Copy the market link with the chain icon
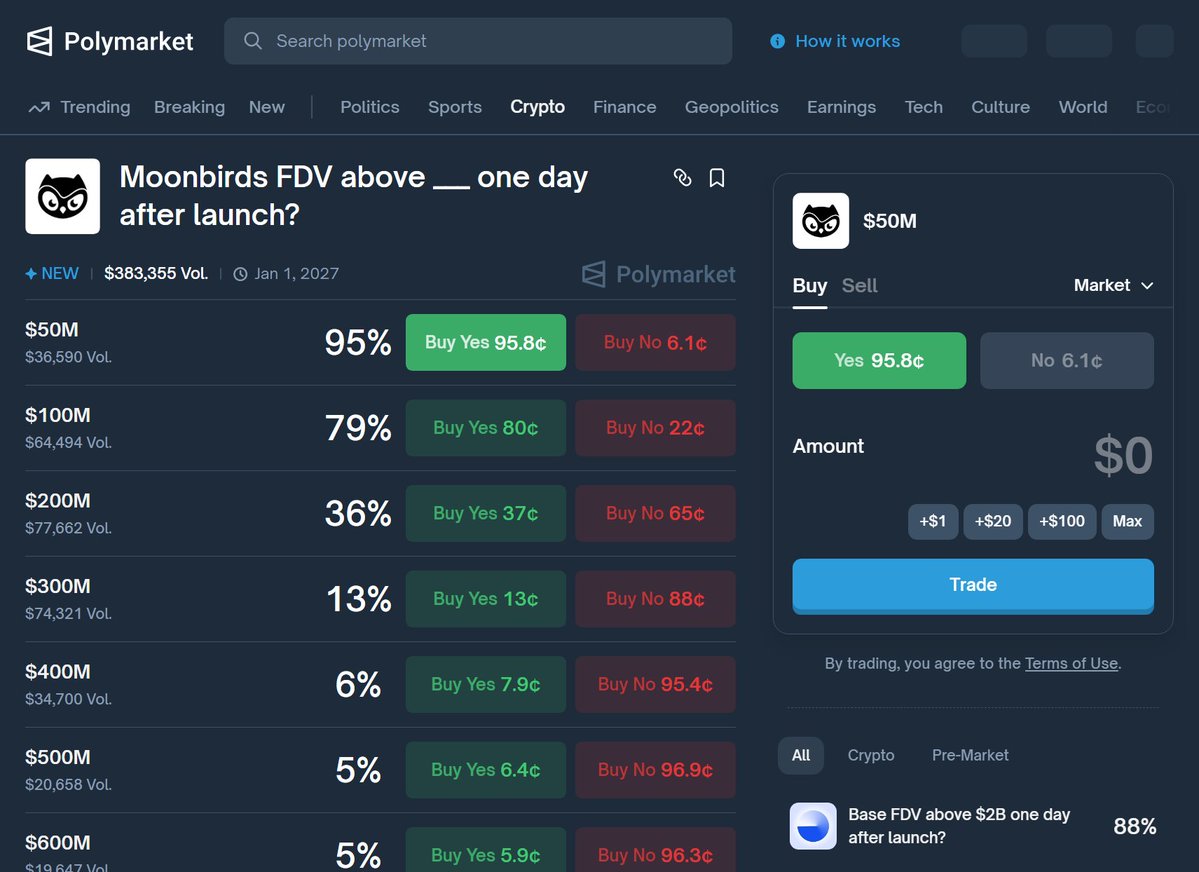Viewport: 1199px width, 872px height. pyautogui.click(x=682, y=177)
